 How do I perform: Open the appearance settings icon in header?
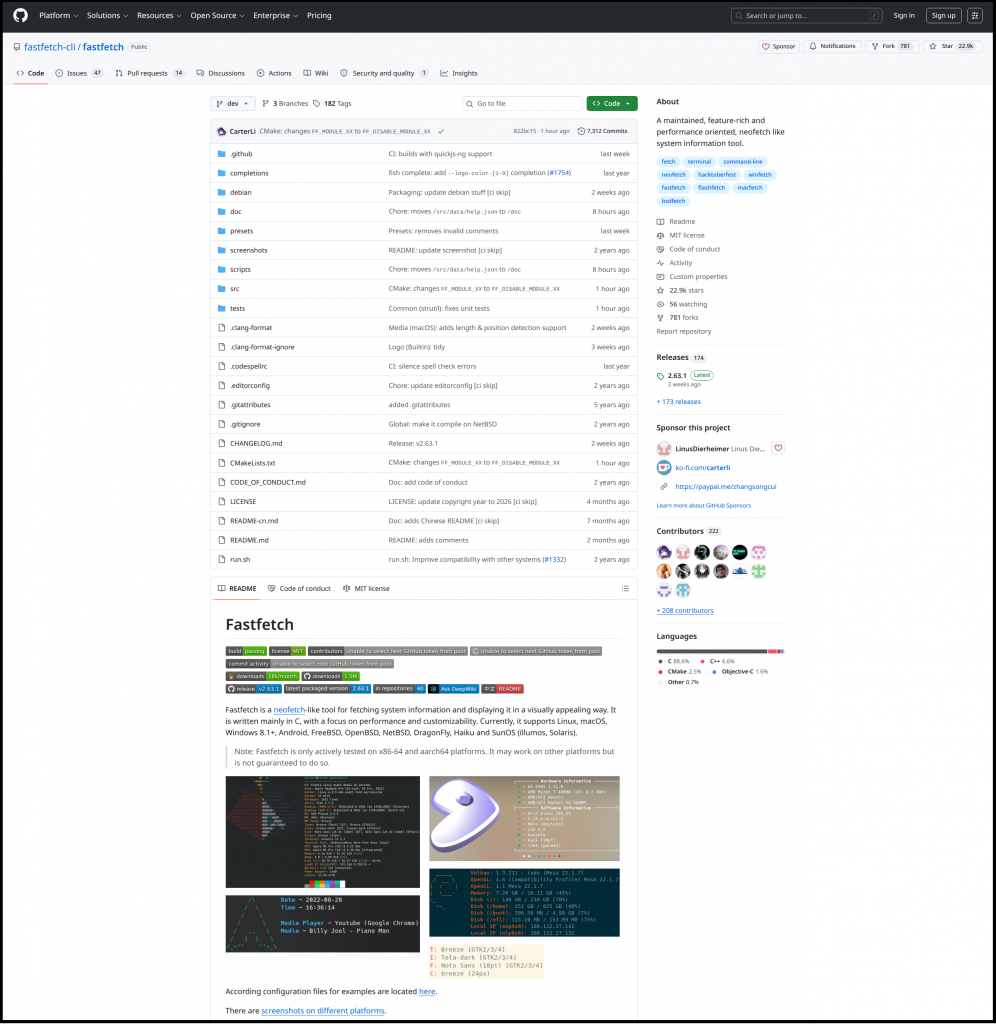coord(974,15)
